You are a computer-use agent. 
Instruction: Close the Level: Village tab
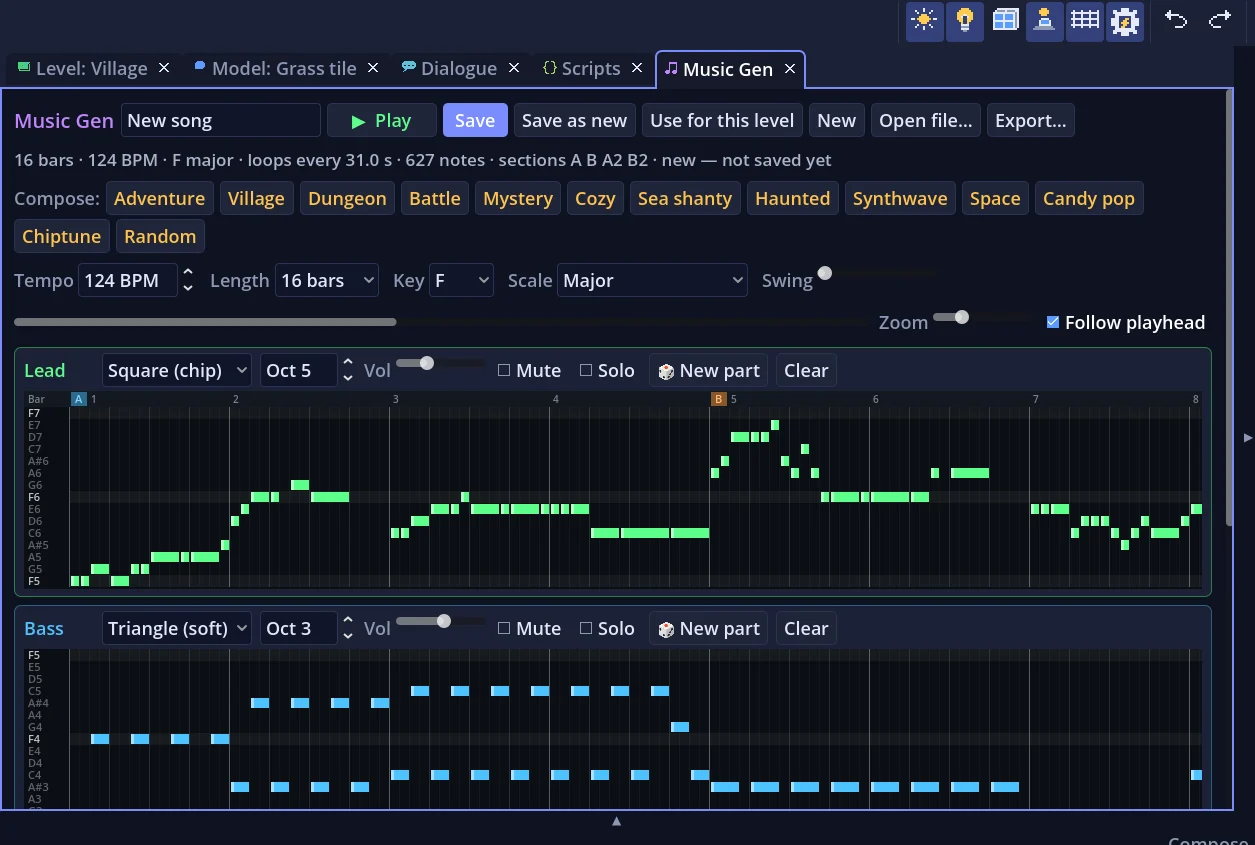[x=164, y=68]
